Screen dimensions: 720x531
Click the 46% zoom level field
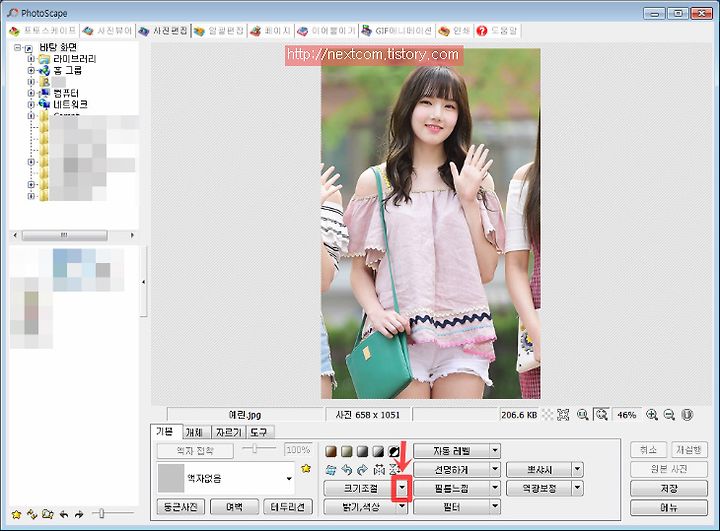[626, 415]
